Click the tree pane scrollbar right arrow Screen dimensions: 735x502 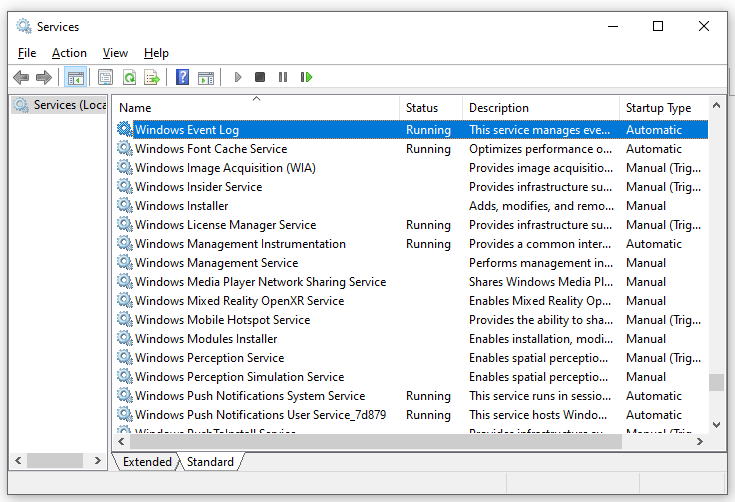click(x=98, y=460)
